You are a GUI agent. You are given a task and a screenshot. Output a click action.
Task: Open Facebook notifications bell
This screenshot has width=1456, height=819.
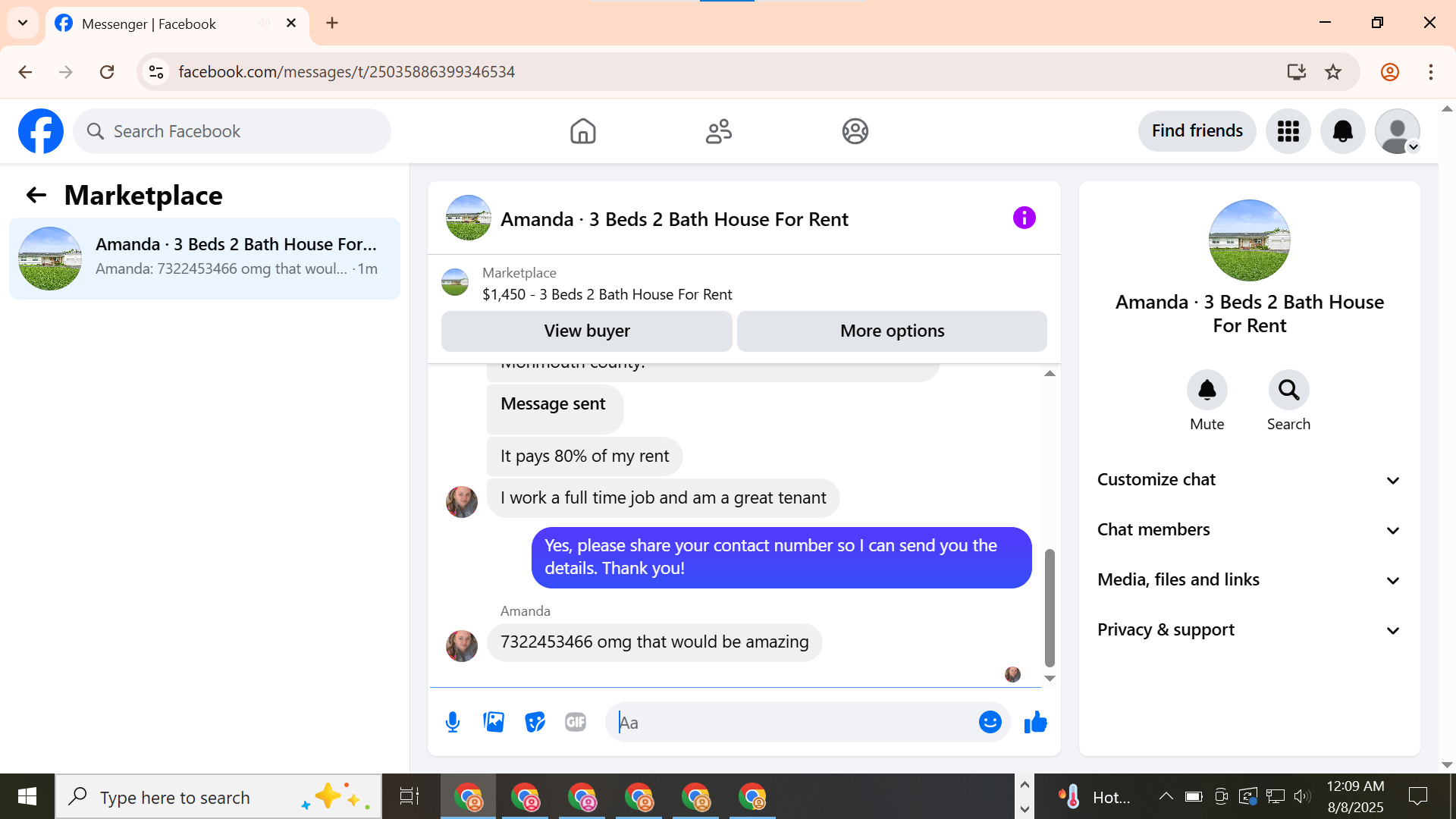[1342, 131]
